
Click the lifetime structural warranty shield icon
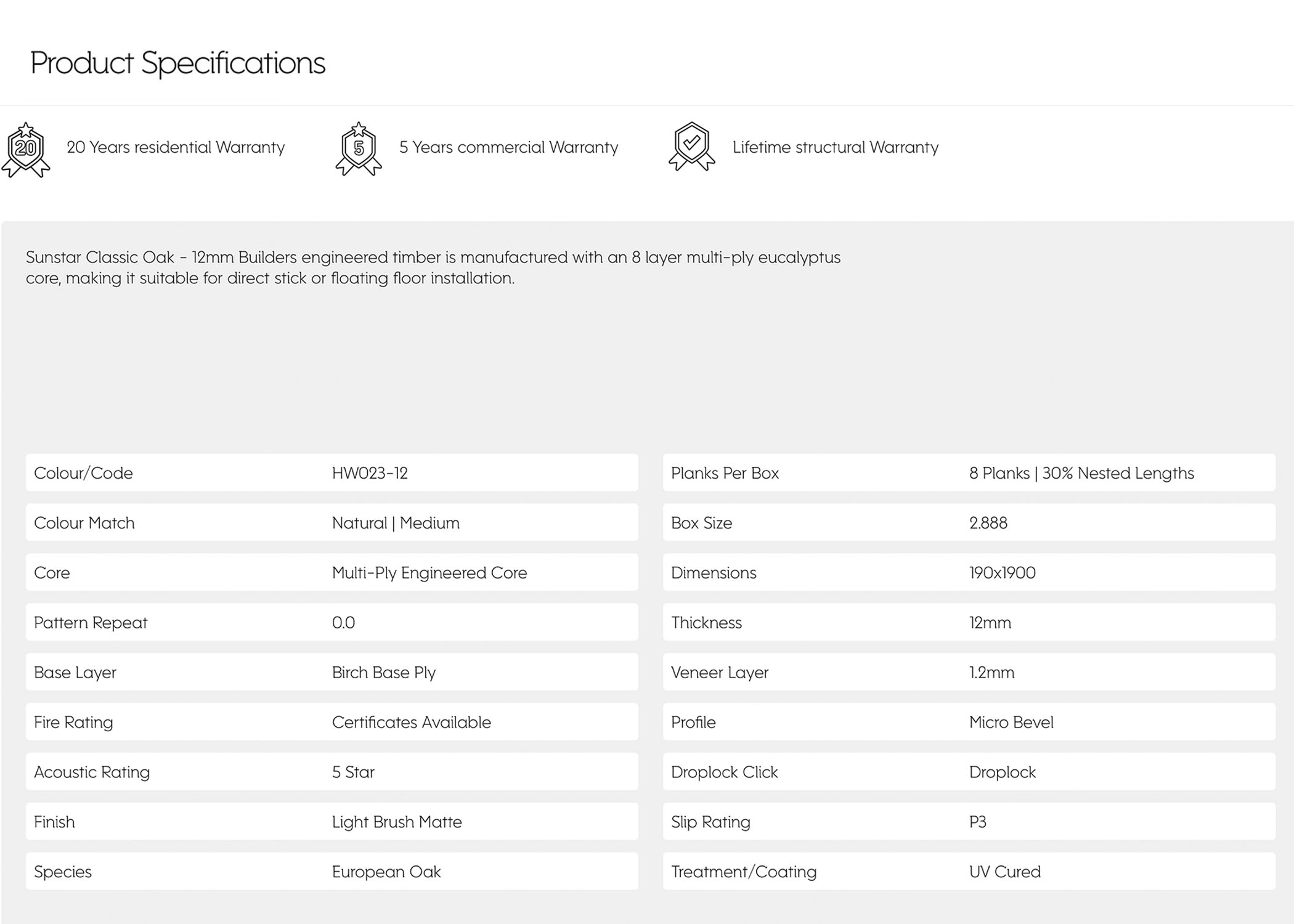click(x=691, y=146)
